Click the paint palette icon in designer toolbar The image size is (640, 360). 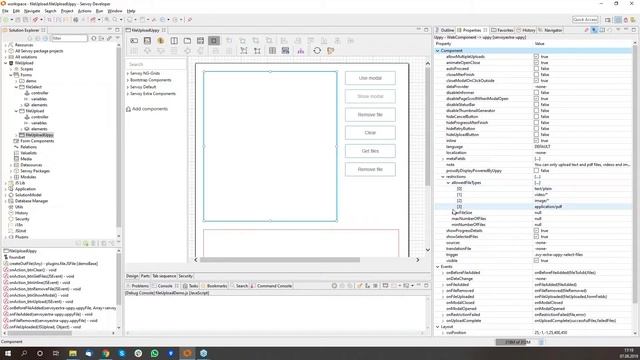pyautogui.click(x=330, y=51)
